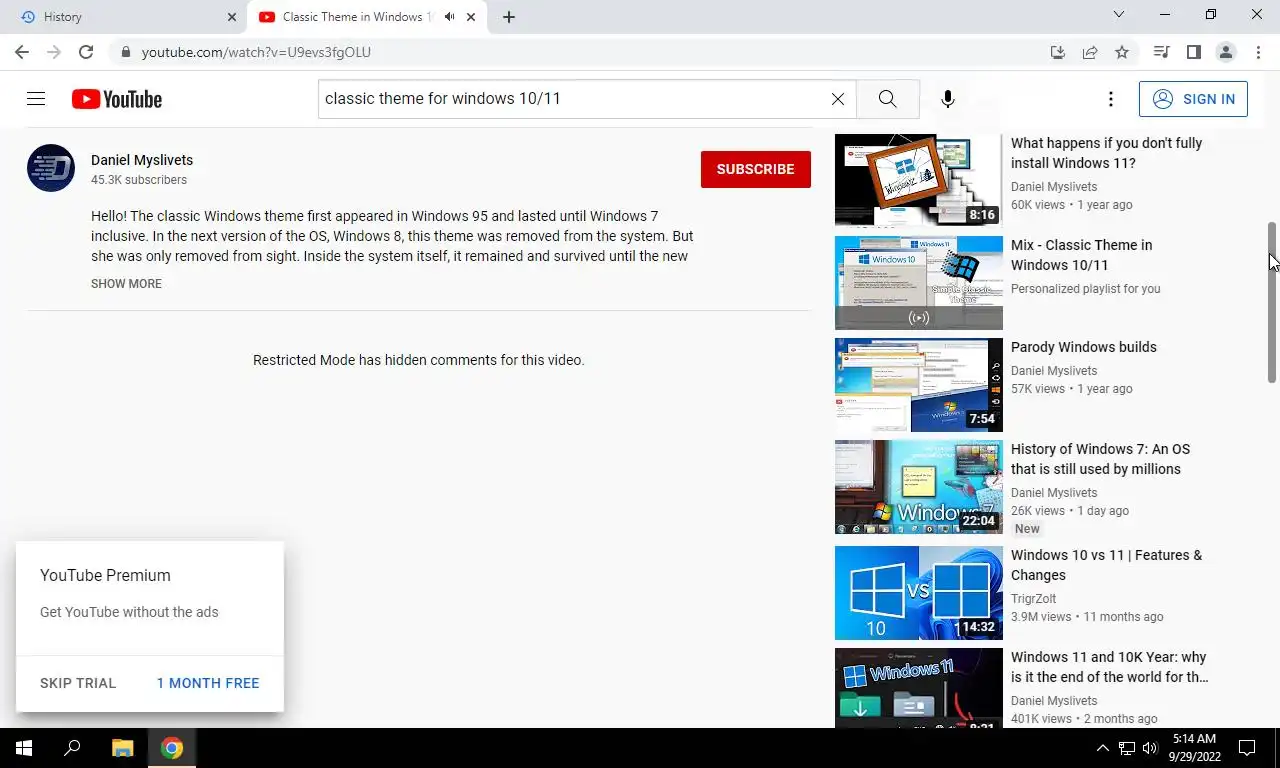Click SKIP TRIAL in Premium popup
This screenshot has width=1280, height=768.
78,683
